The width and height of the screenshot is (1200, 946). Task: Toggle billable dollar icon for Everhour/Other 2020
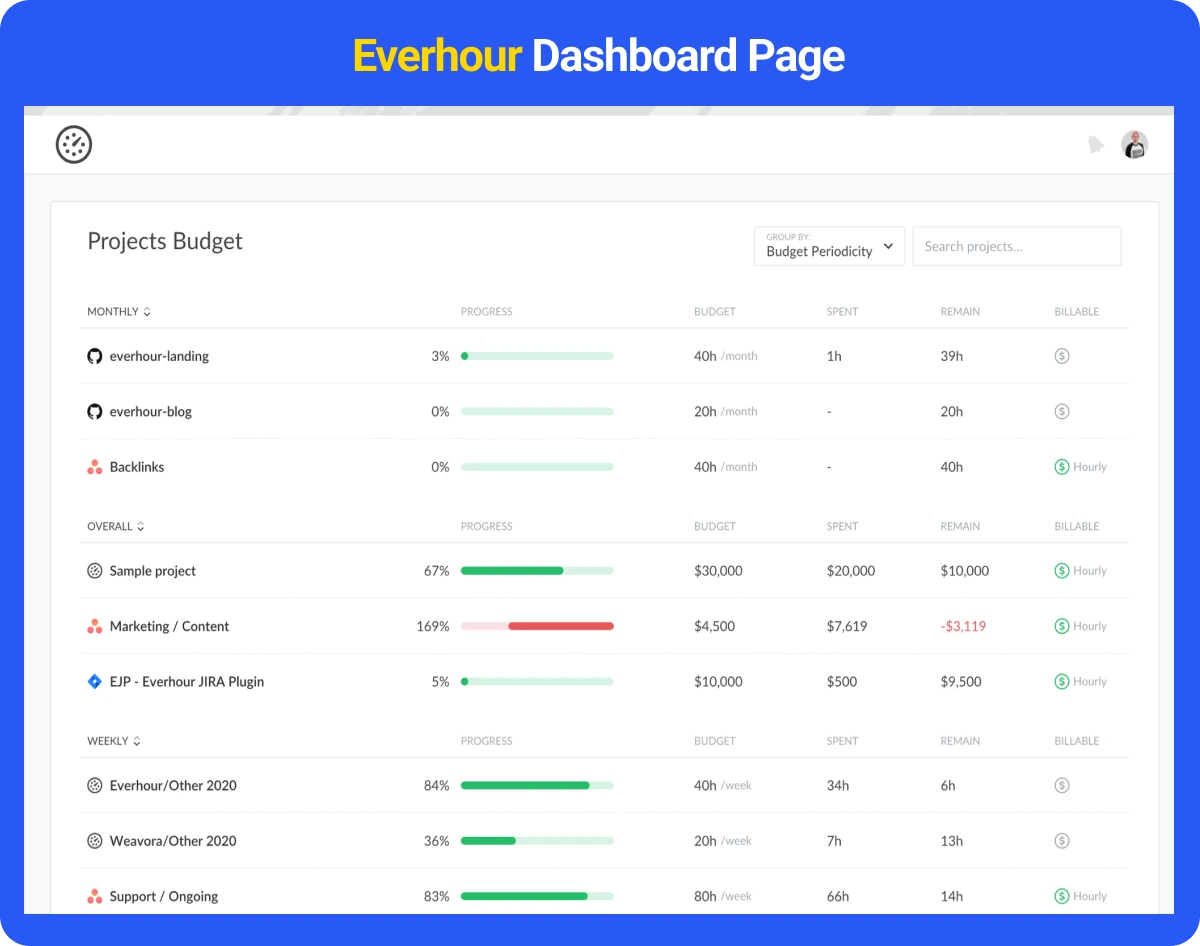1062,786
